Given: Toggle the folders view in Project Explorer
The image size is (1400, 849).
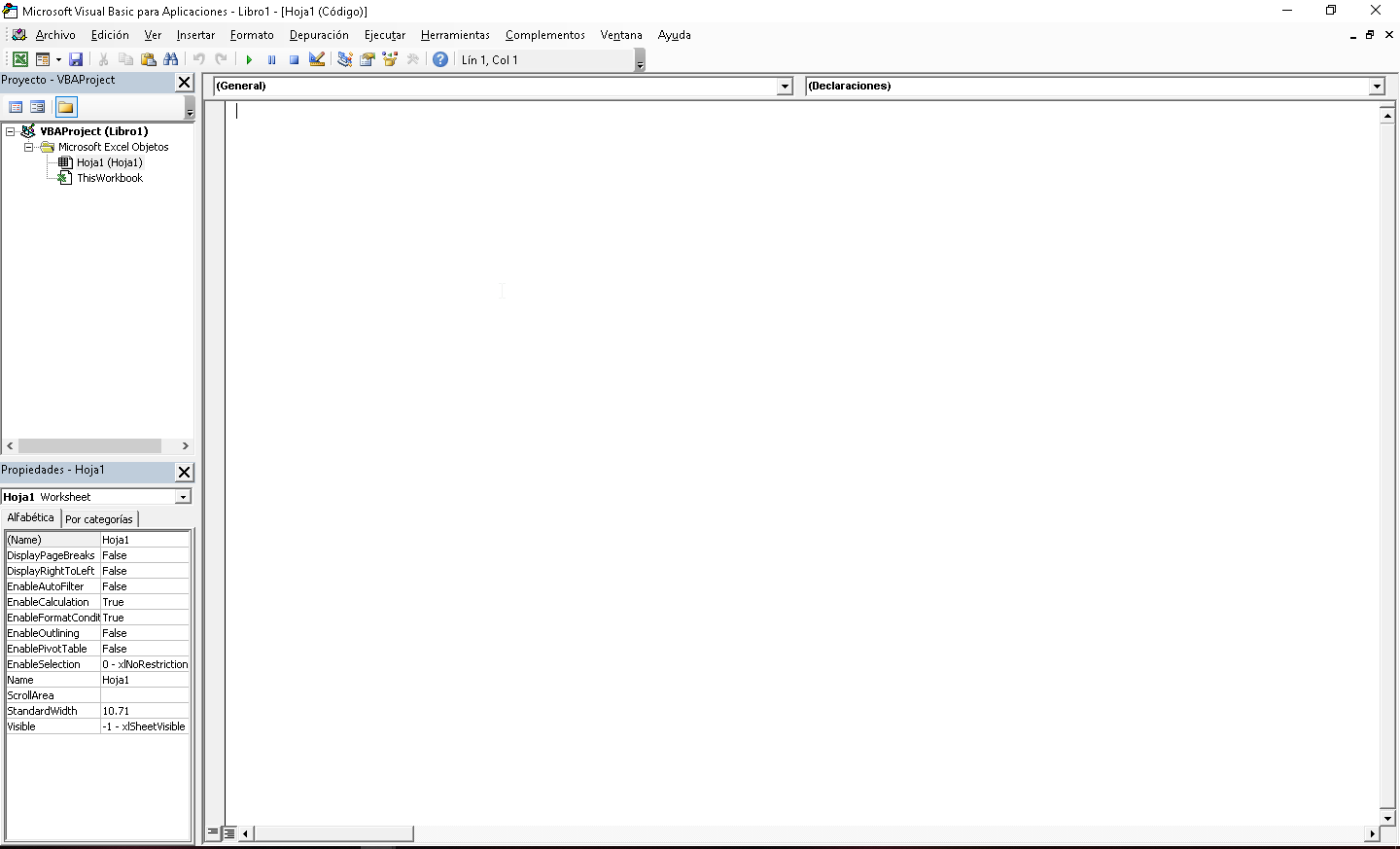Looking at the screenshot, I should (x=64, y=107).
